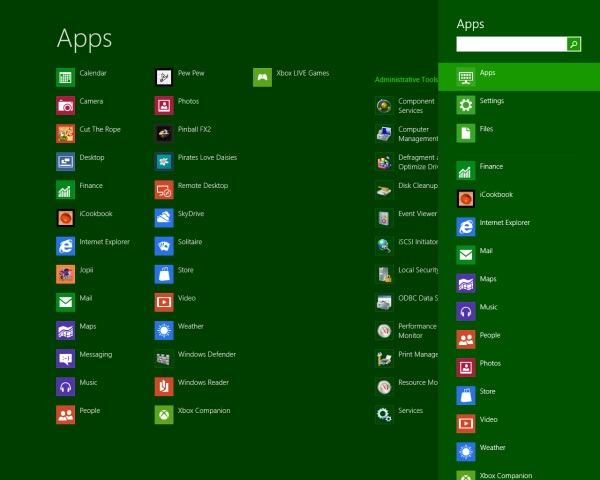Search within People in side pane
600x480 pixels.
tap(519, 340)
